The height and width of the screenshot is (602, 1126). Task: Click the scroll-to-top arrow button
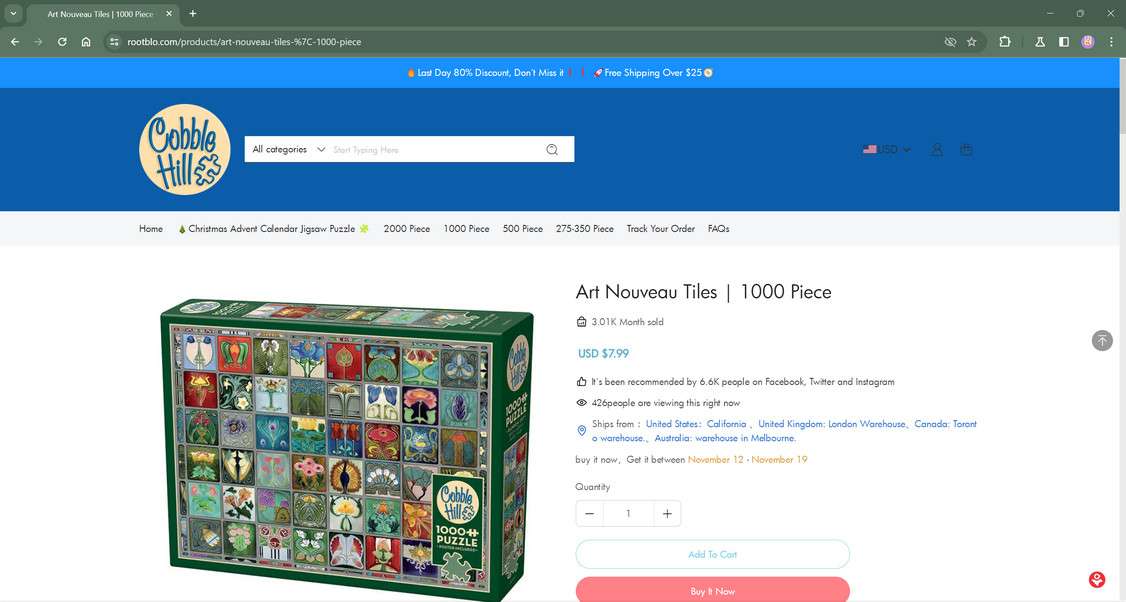[1102, 341]
